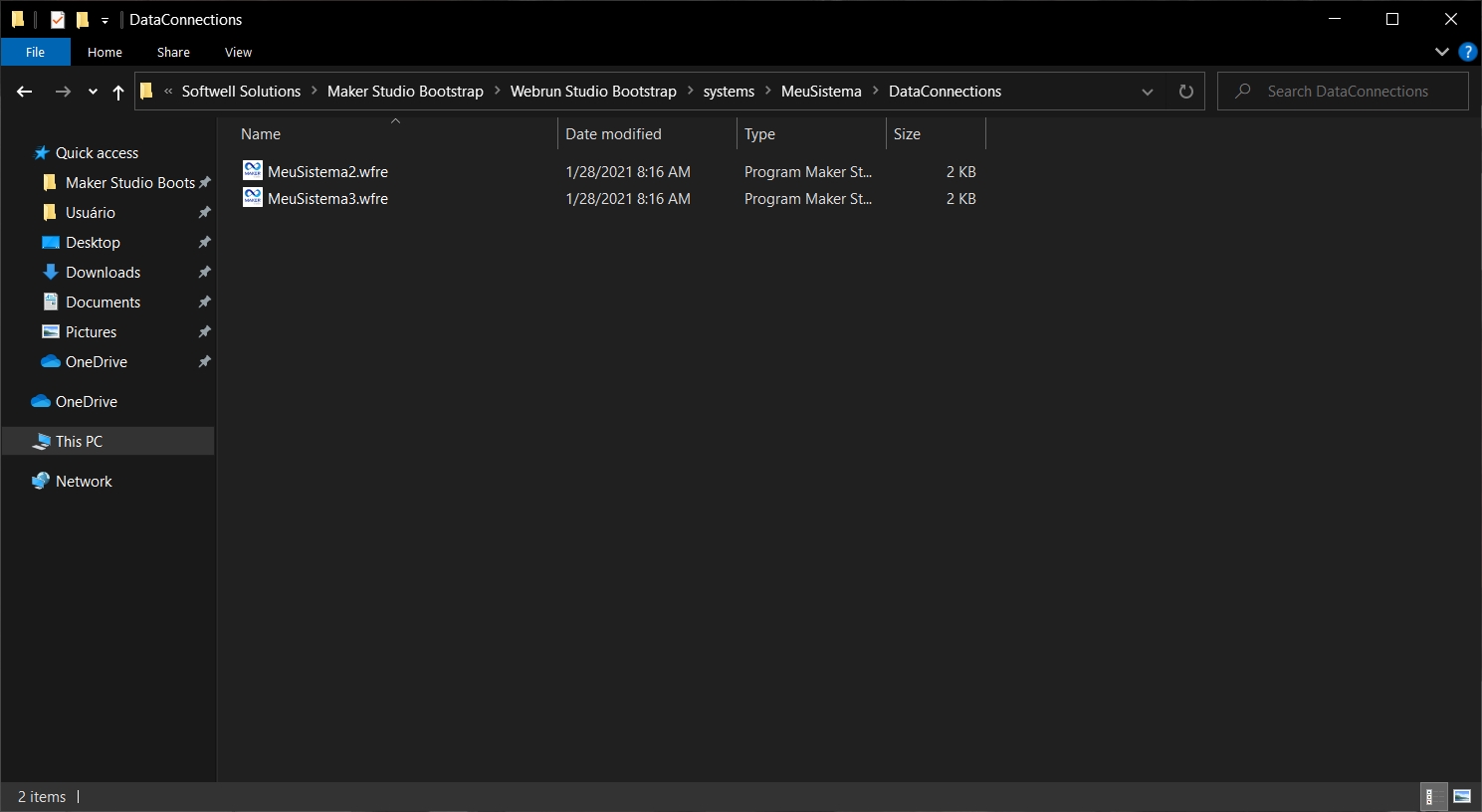1482x812 pixels.
Task: Expand the ribbon with the chevron
Action: [1441, 52]
